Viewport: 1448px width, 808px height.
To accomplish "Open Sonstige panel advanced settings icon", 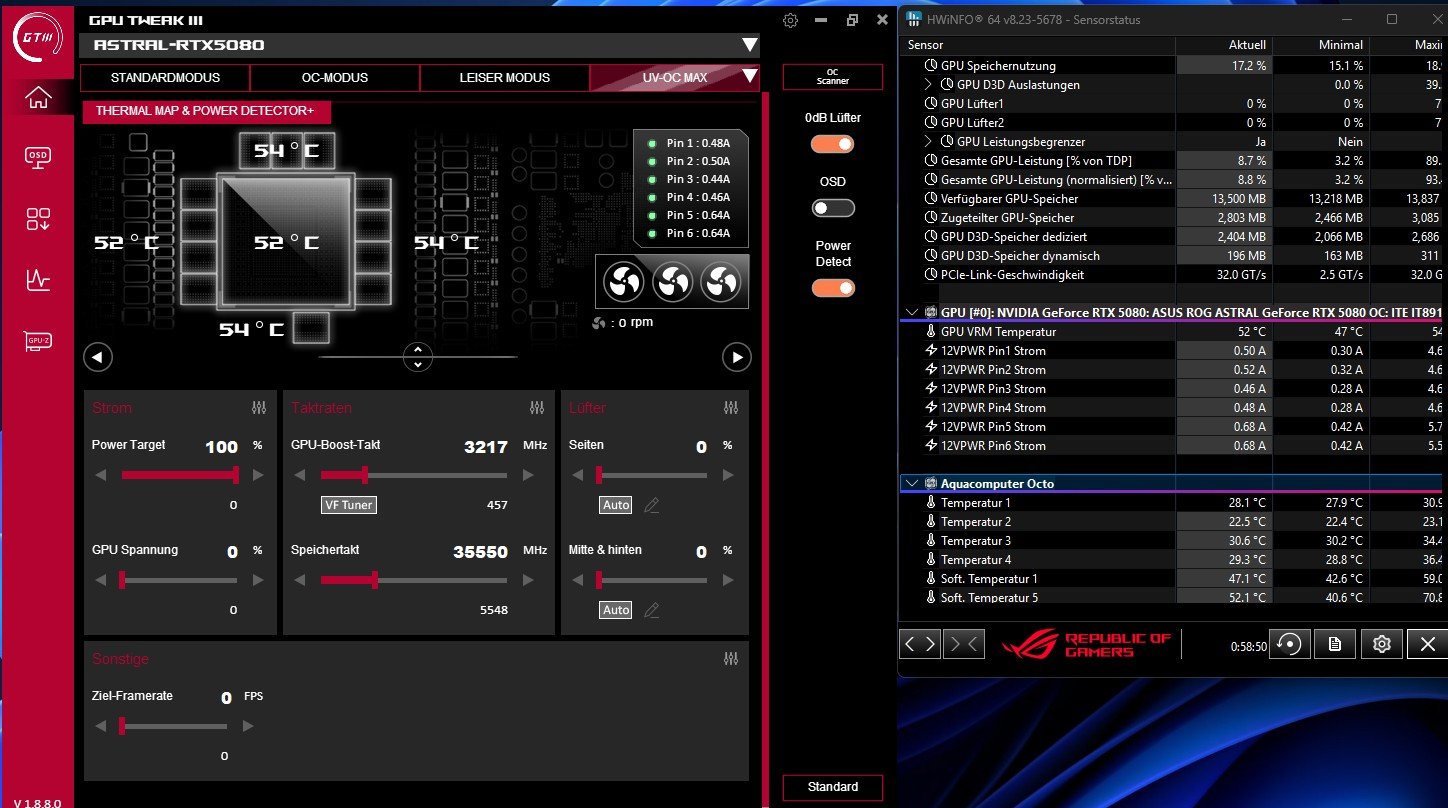I will point(731,659).
